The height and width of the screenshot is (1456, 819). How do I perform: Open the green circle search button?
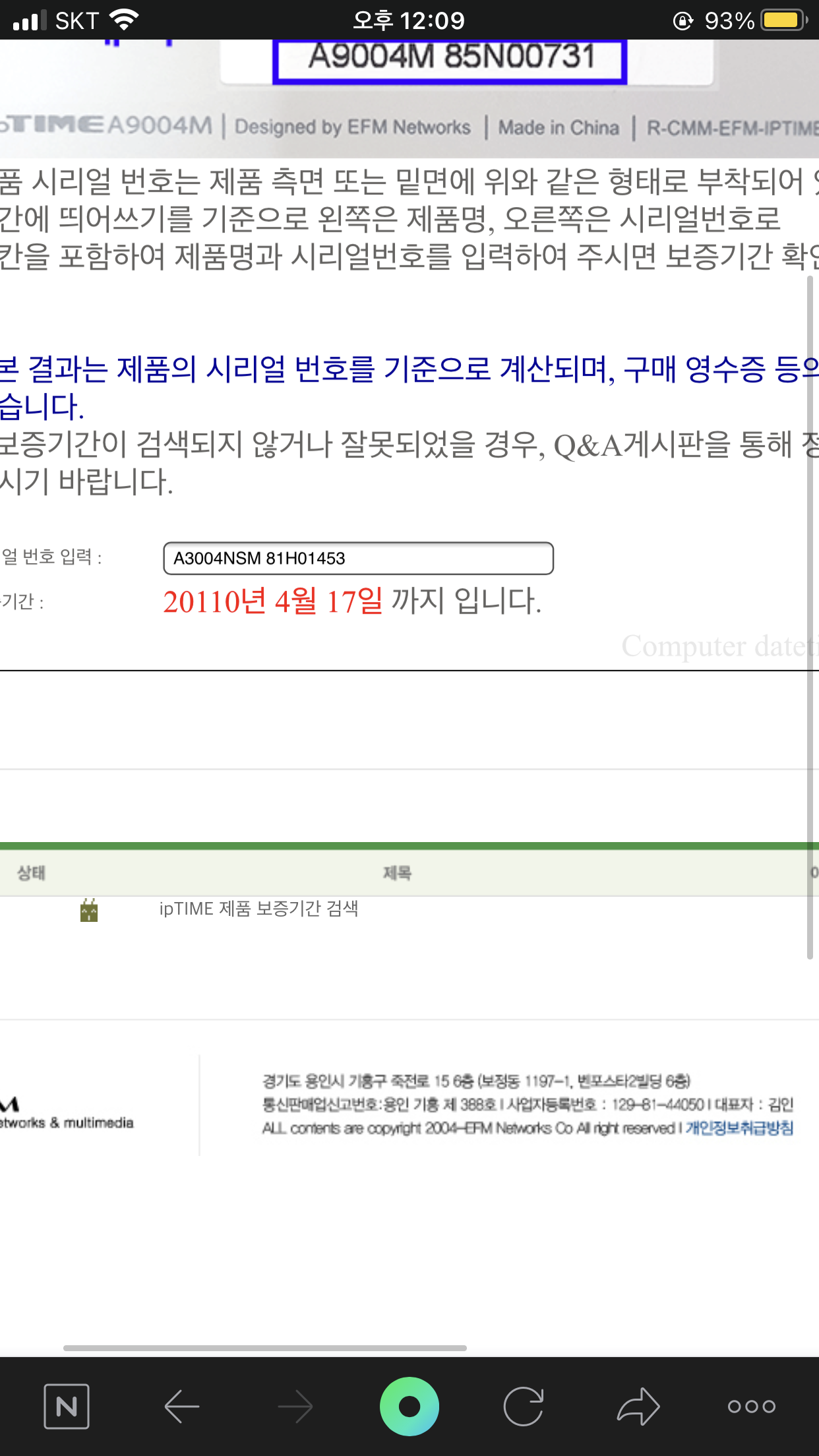point(409,1407)
